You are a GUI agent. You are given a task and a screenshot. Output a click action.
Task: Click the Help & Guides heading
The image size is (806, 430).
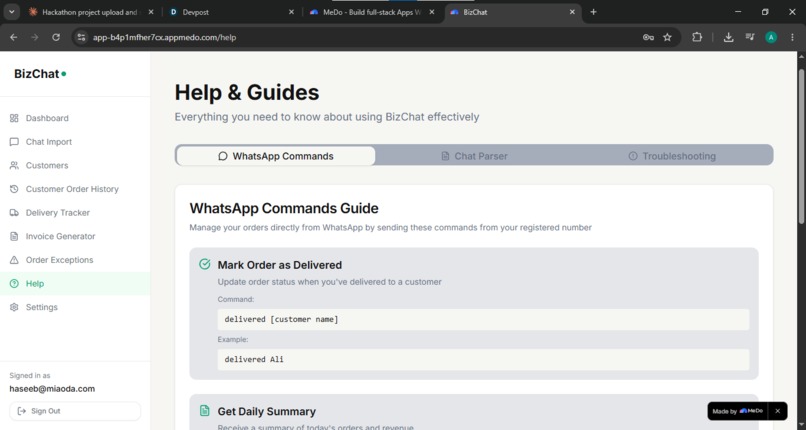[247, 92]
